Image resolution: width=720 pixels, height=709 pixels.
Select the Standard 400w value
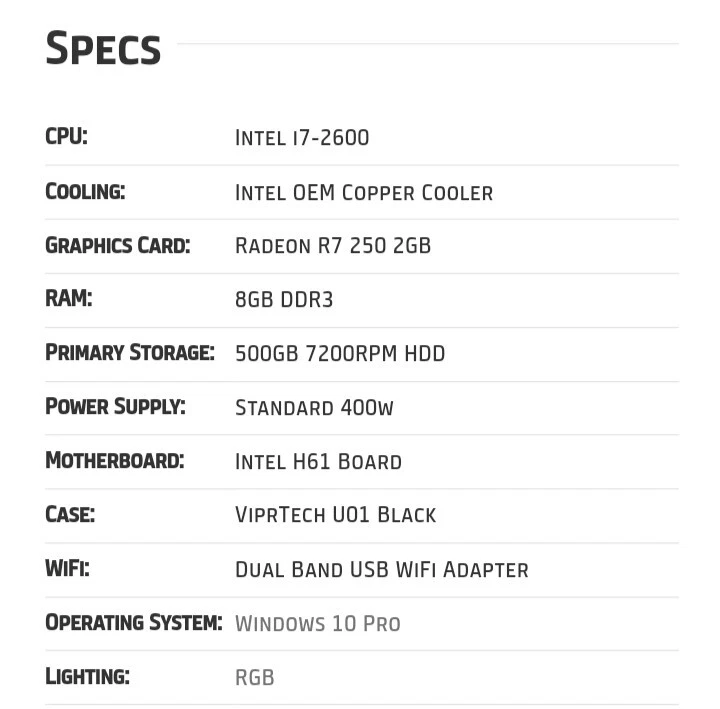click(x=314, y=408)
